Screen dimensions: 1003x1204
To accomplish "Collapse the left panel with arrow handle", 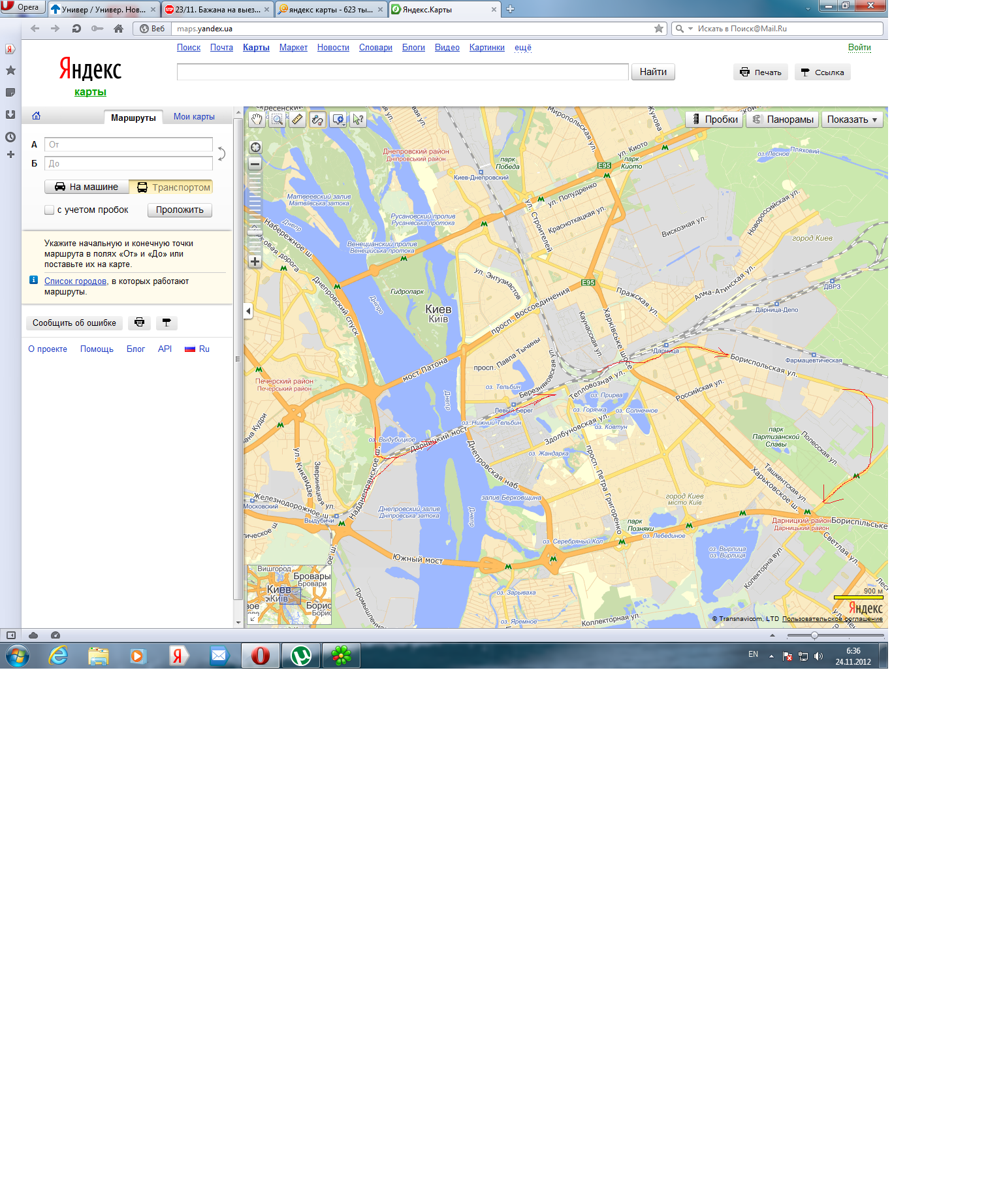I will point(248,311).
